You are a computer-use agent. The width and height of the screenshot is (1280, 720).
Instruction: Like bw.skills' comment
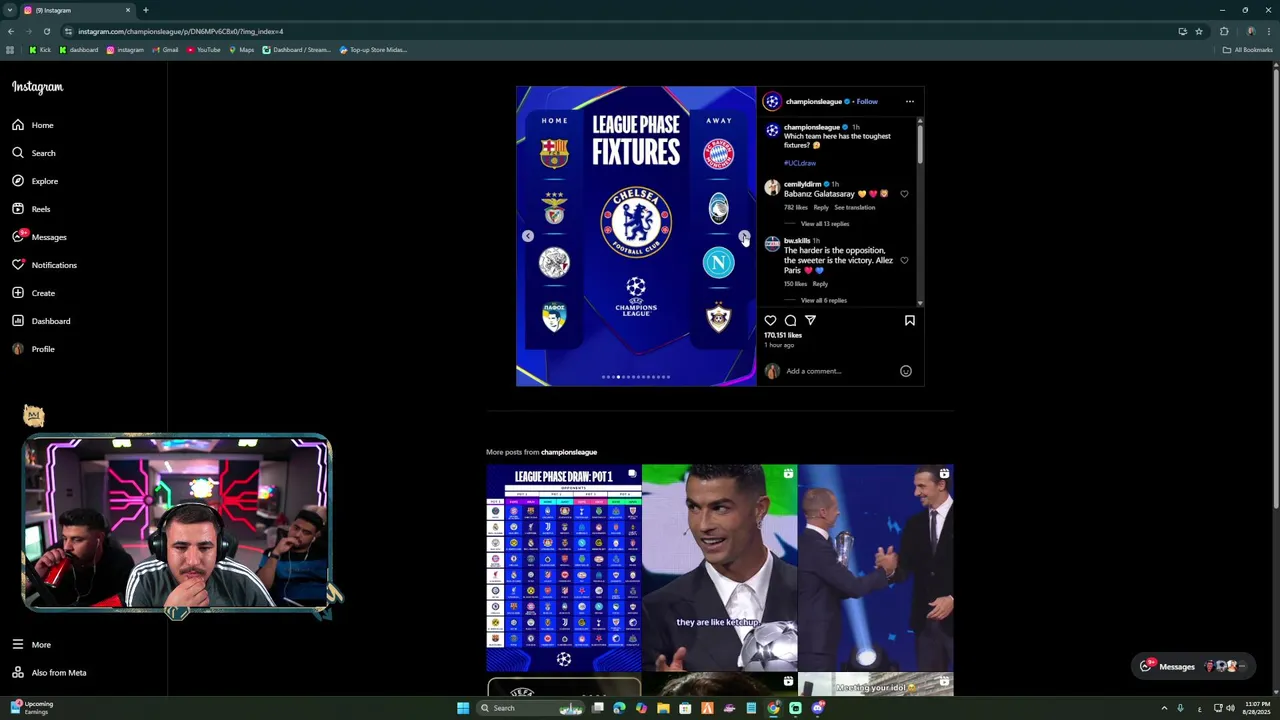click(904, 260)
